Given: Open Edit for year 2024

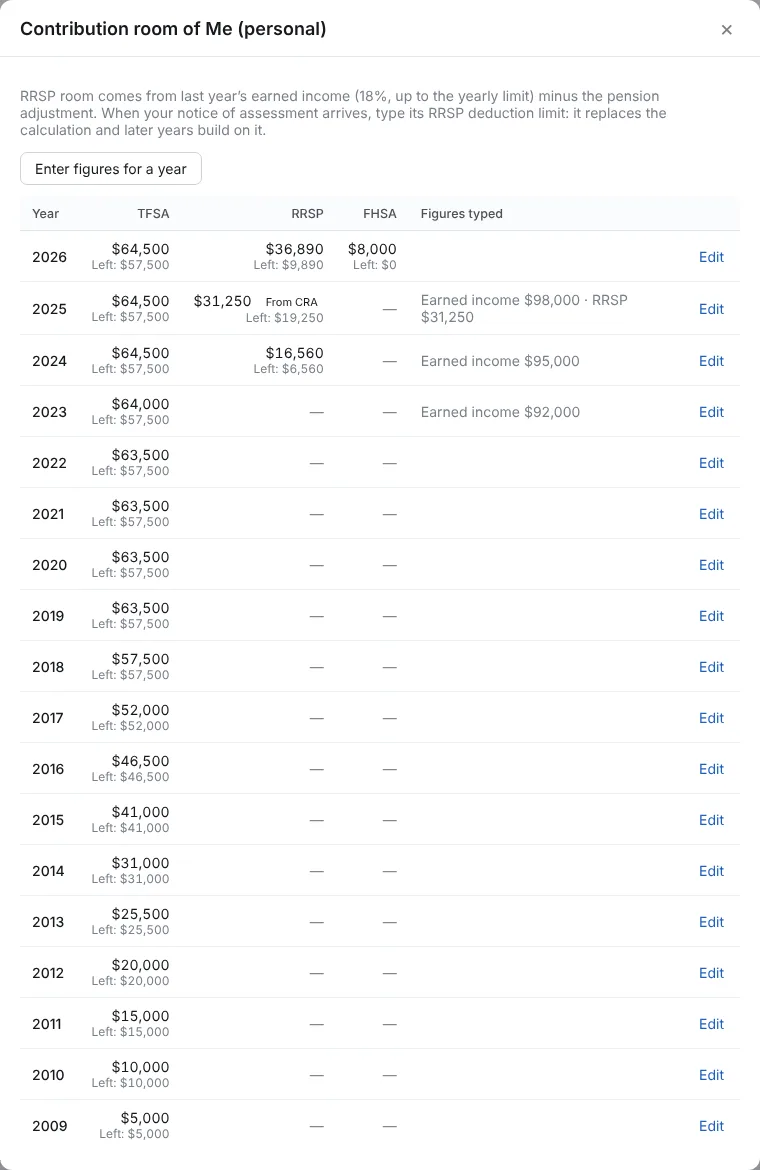Looking at the screenshot, I should (x=711, y=361).
